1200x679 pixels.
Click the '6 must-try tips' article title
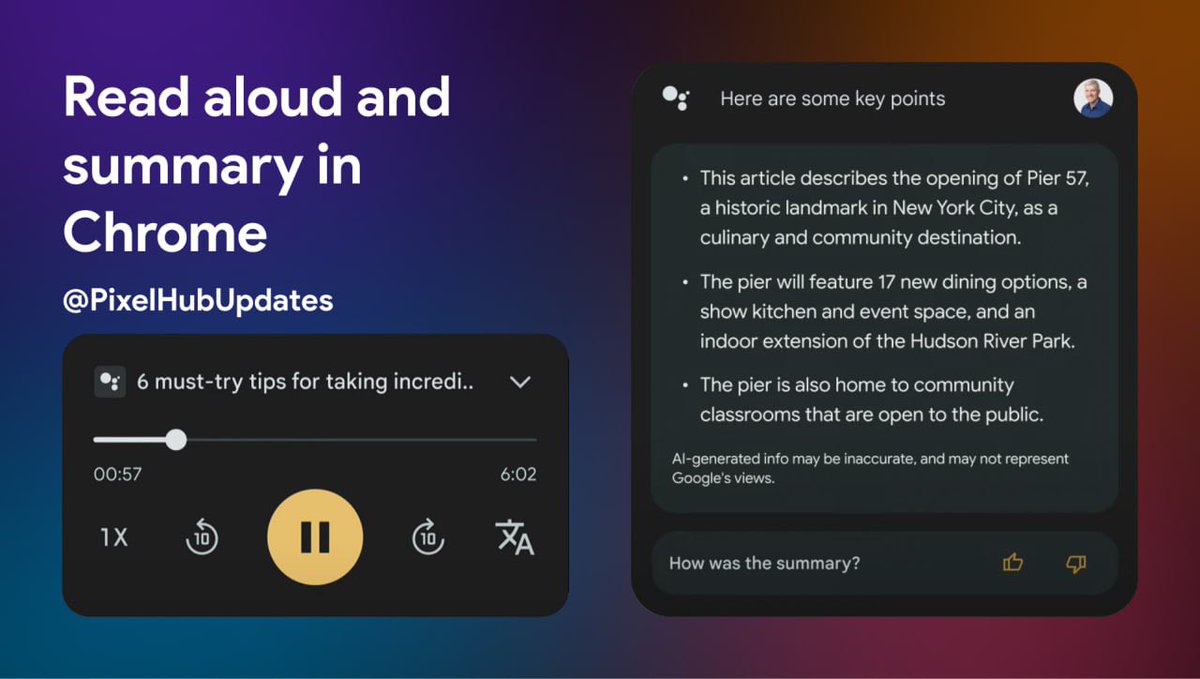click(x=305, y=382)
